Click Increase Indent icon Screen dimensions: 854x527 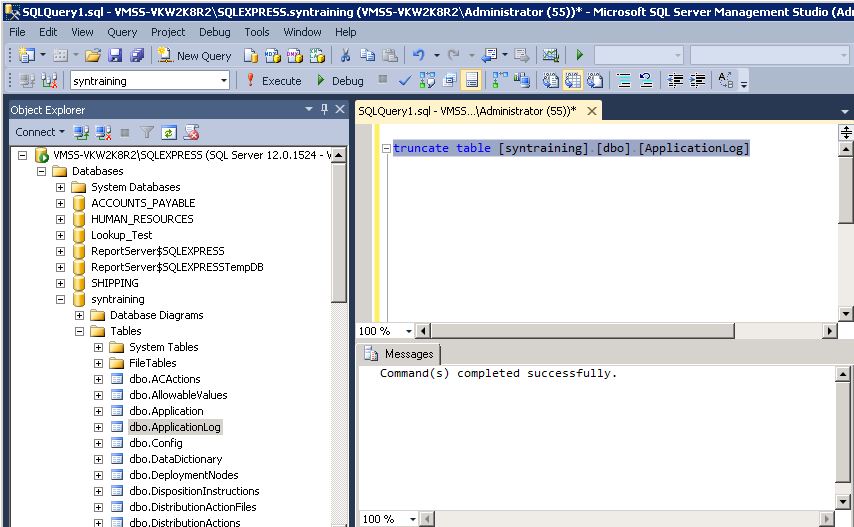[x=698, y=81]
